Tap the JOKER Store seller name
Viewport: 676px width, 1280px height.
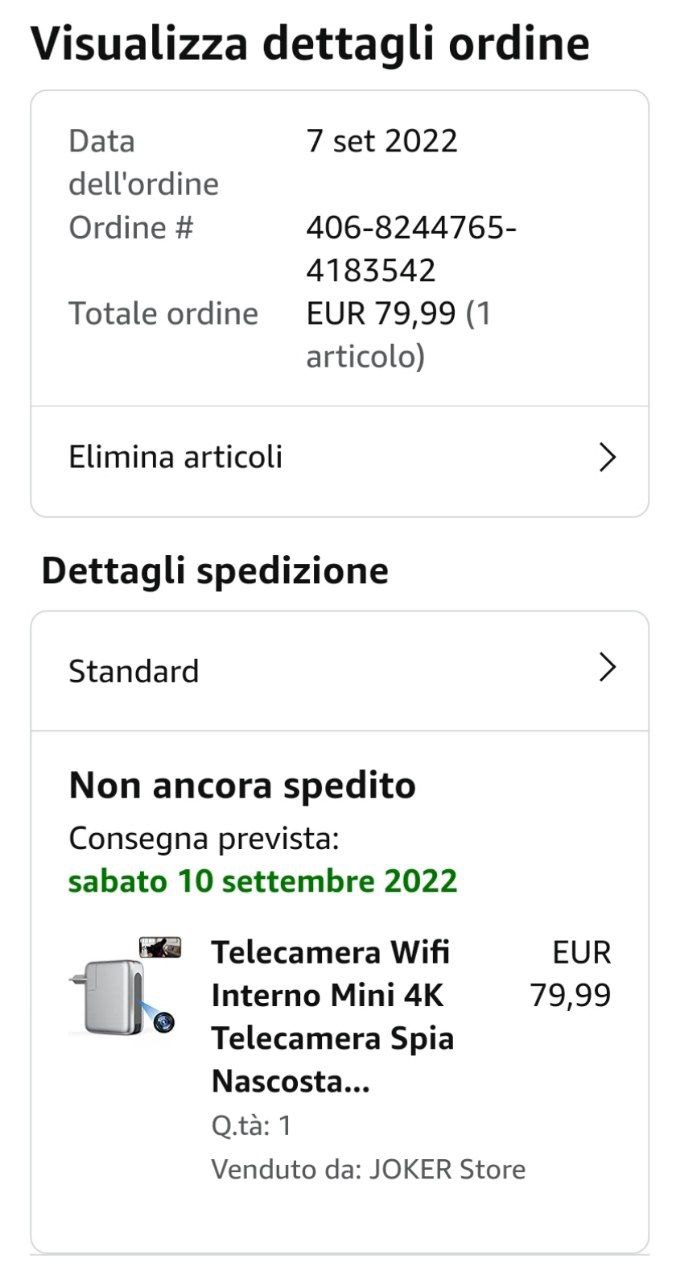coord(446,1169)
